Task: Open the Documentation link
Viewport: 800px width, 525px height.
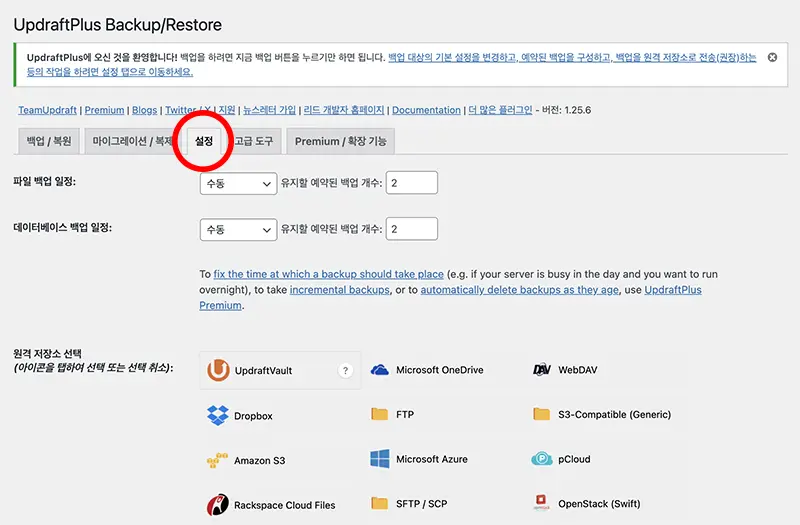Action: point(426,110)
